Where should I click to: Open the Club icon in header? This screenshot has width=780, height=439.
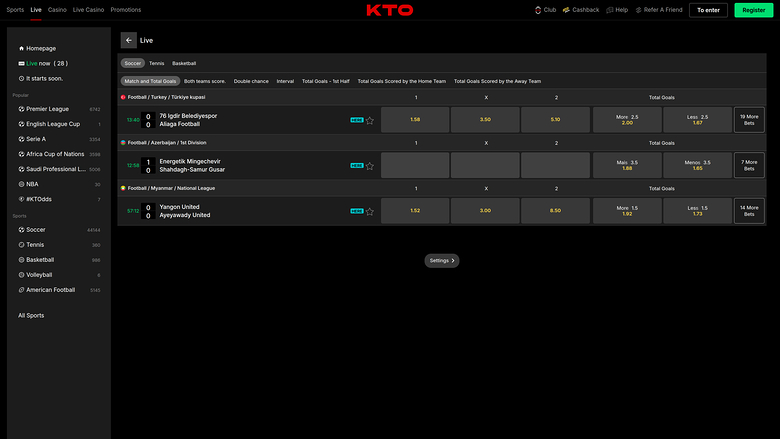tap(538, 10)
